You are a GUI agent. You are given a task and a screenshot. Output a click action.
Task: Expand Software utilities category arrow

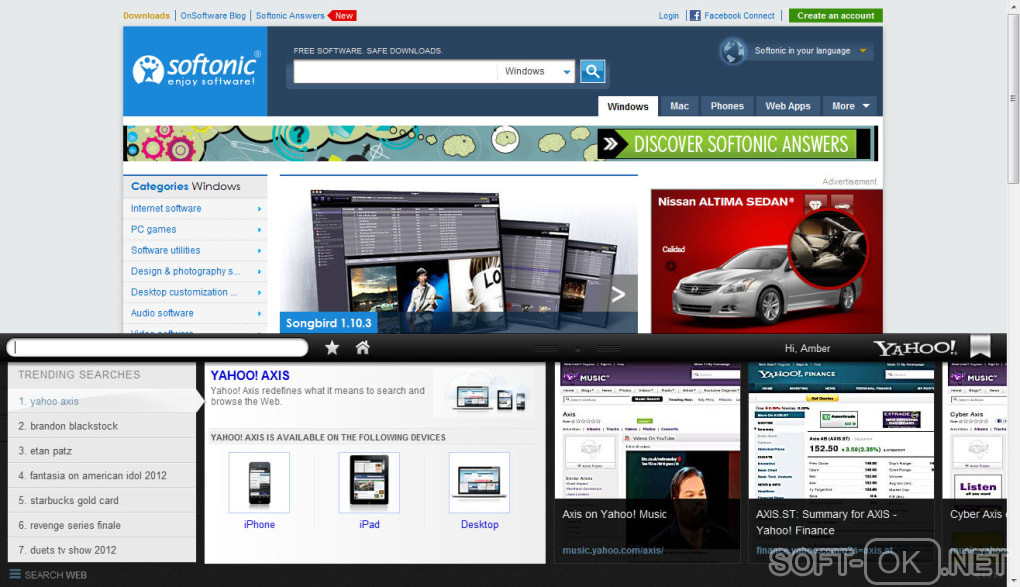pos(259,251)
